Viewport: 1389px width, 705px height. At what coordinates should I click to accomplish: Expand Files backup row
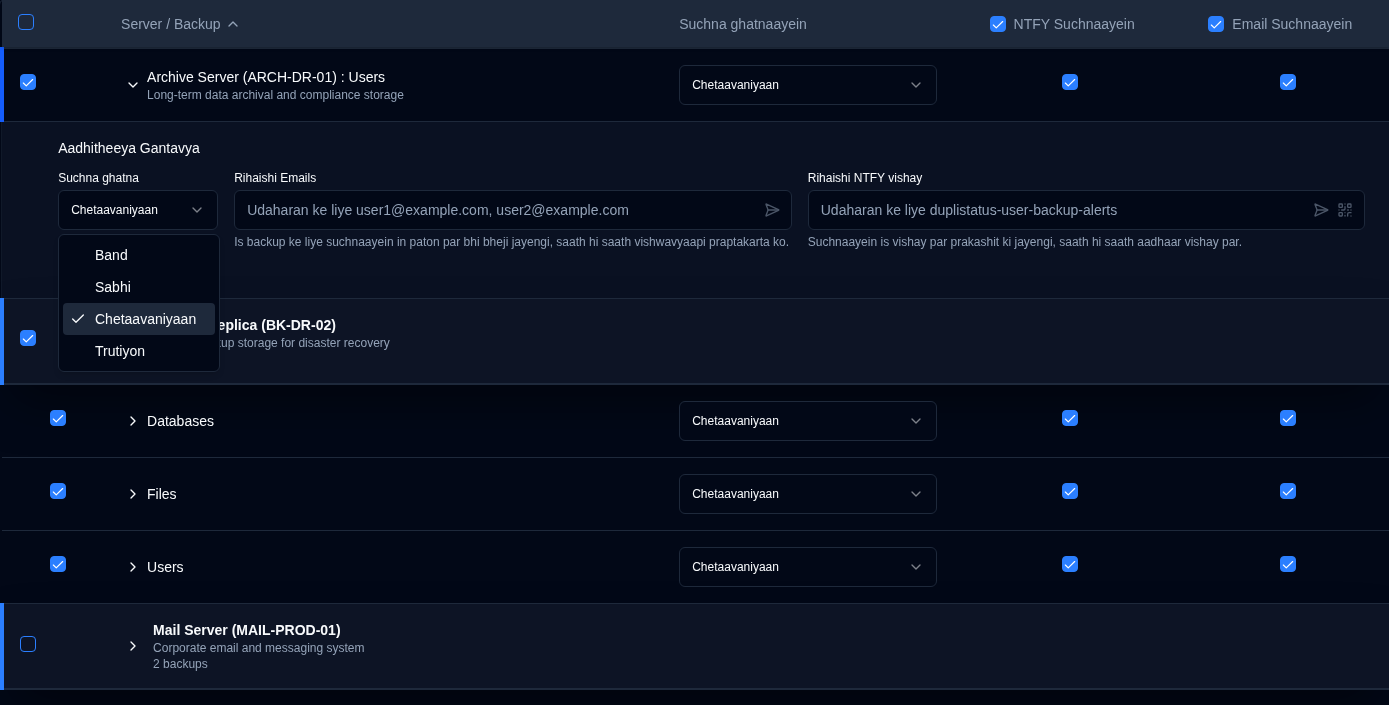pos(133,494)
